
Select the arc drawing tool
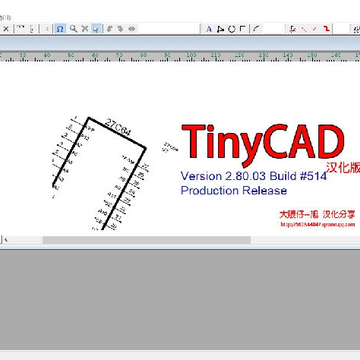tap(256, 29)
